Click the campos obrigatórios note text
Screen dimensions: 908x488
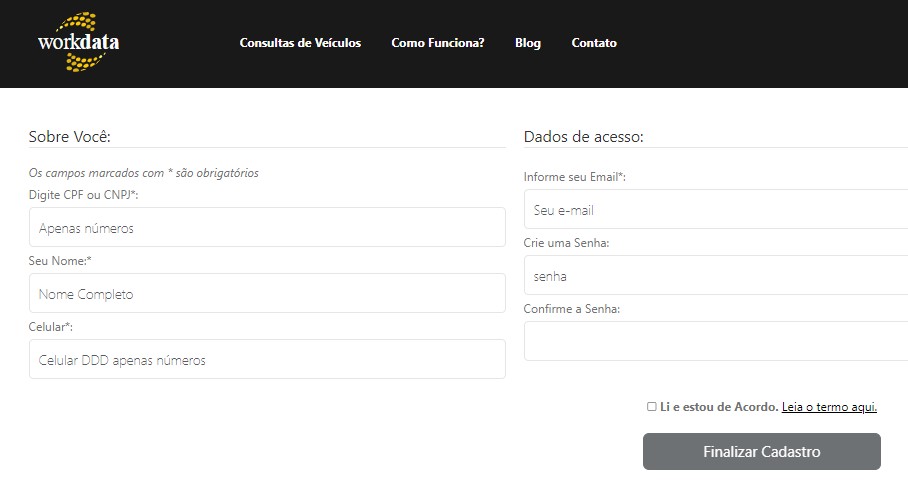pyautogui.click(x=144, y=173)
